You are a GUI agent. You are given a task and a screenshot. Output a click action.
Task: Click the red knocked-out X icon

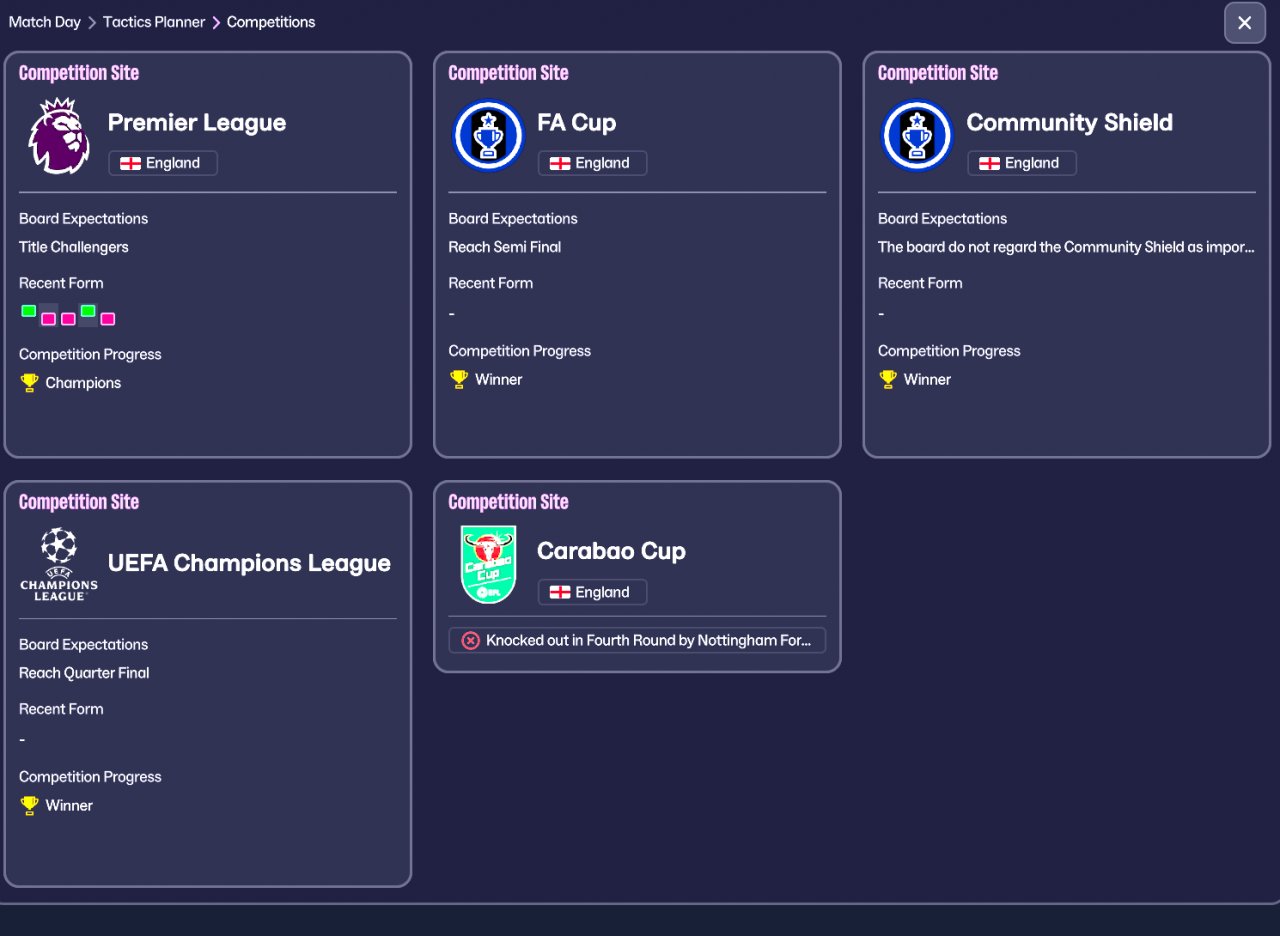(x=471, y=641)
